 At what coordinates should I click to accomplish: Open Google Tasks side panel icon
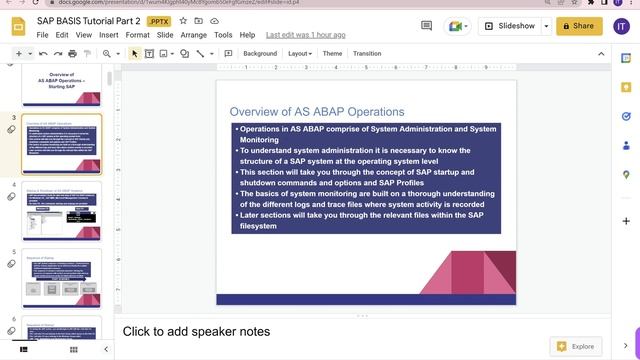626,117
